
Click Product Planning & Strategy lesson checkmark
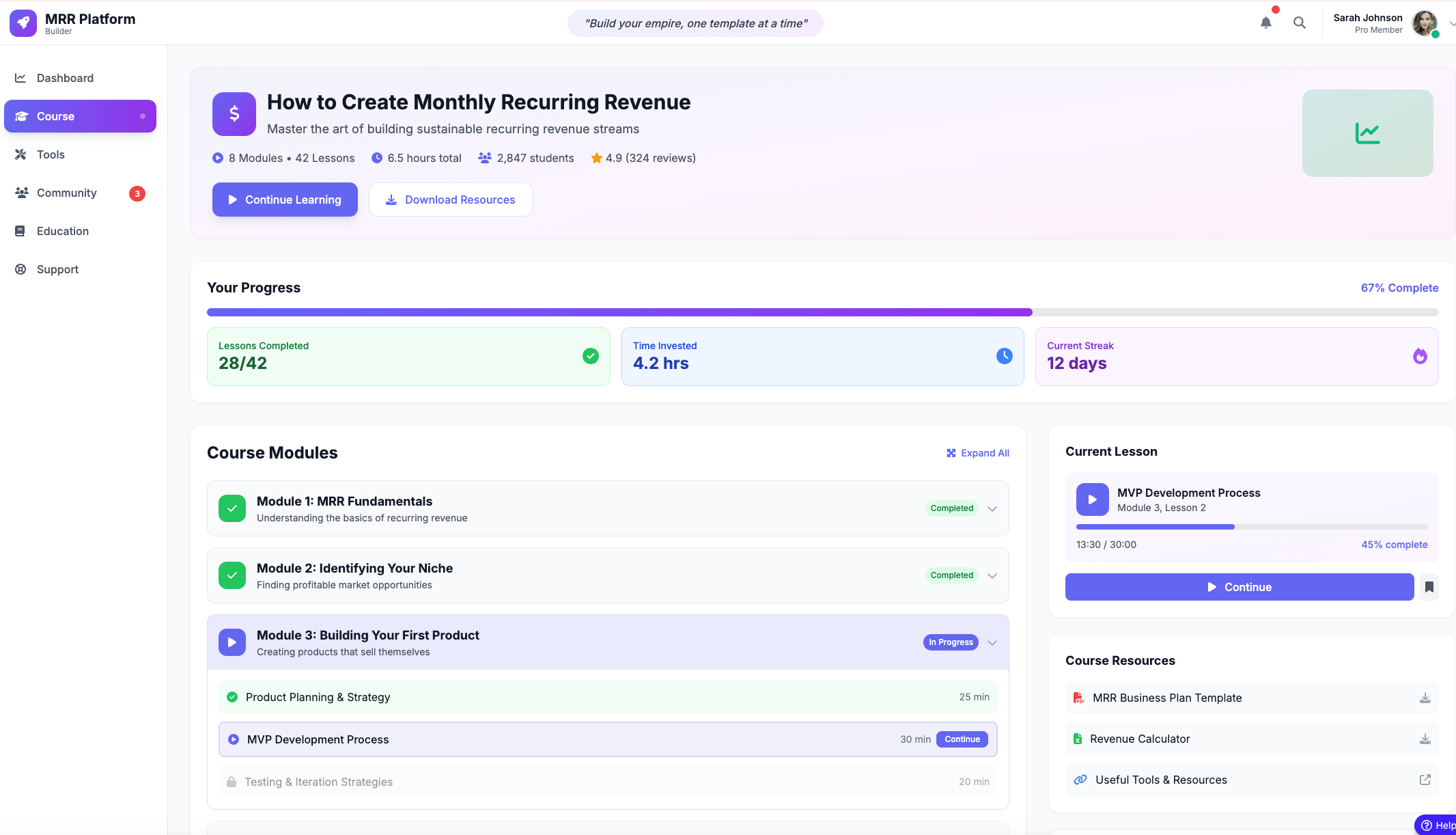click(232, 697)
